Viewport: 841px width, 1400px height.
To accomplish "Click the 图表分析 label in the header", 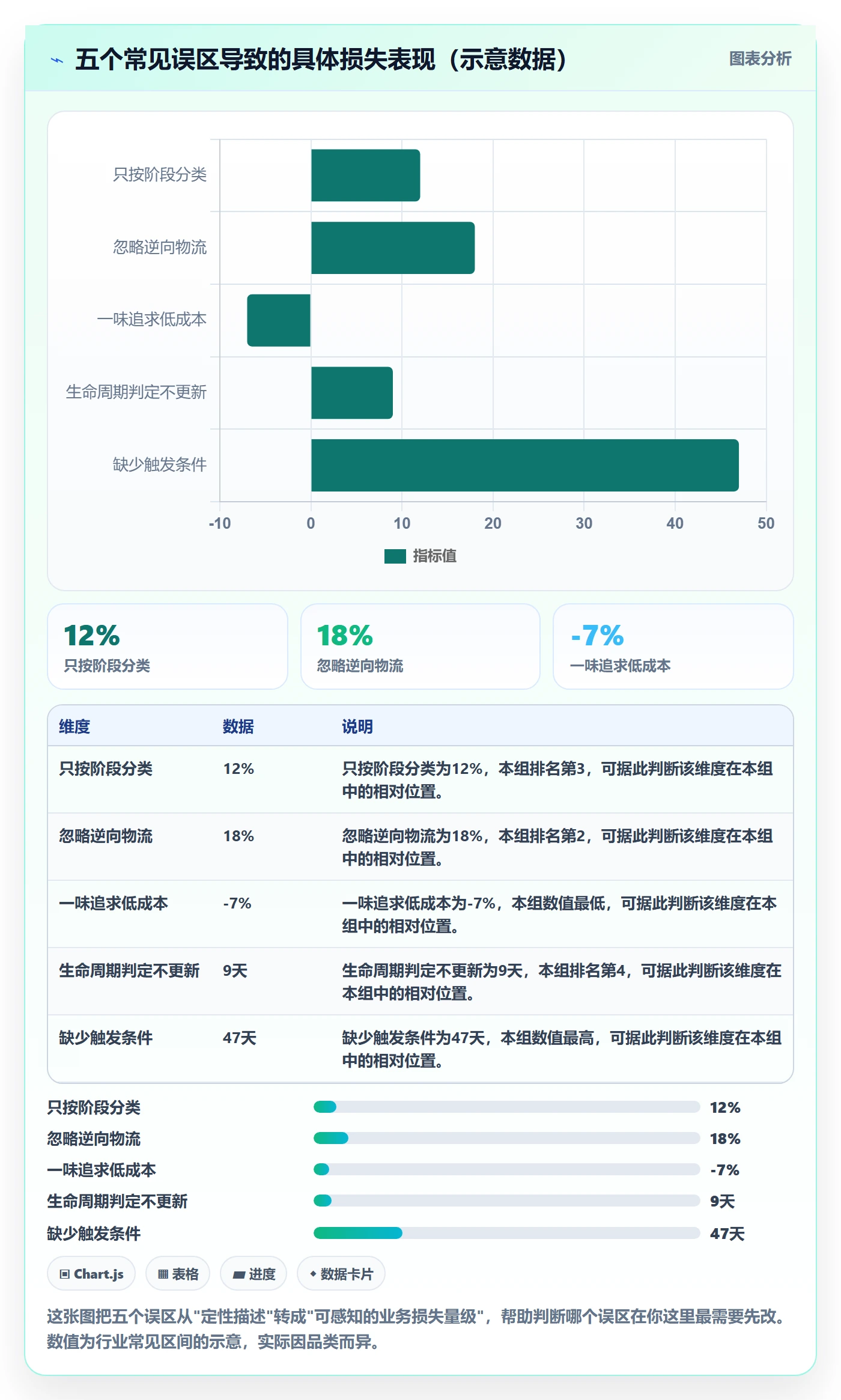I will [x=760, y=59].
